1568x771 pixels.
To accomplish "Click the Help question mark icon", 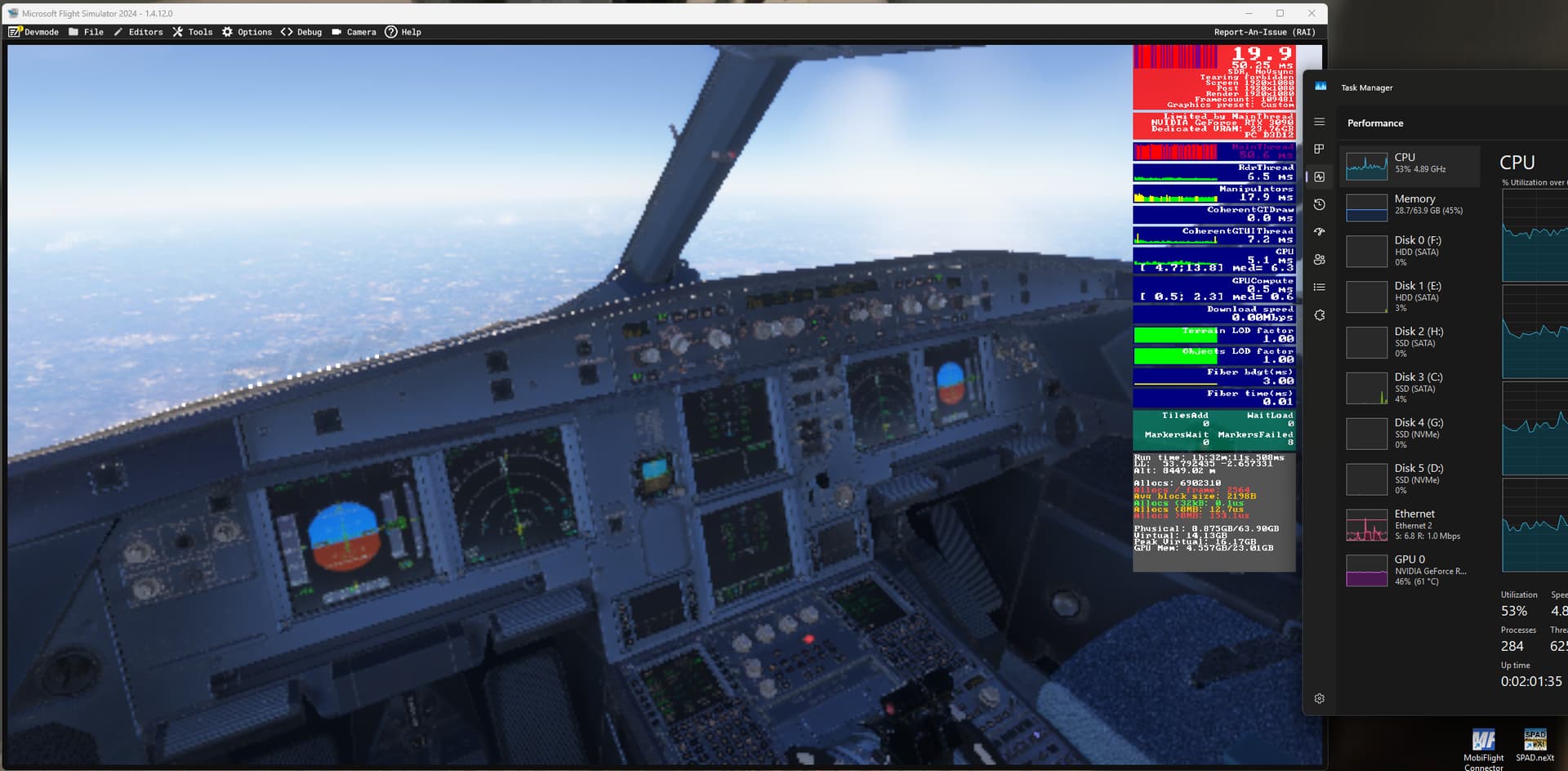I will [391, 32].
